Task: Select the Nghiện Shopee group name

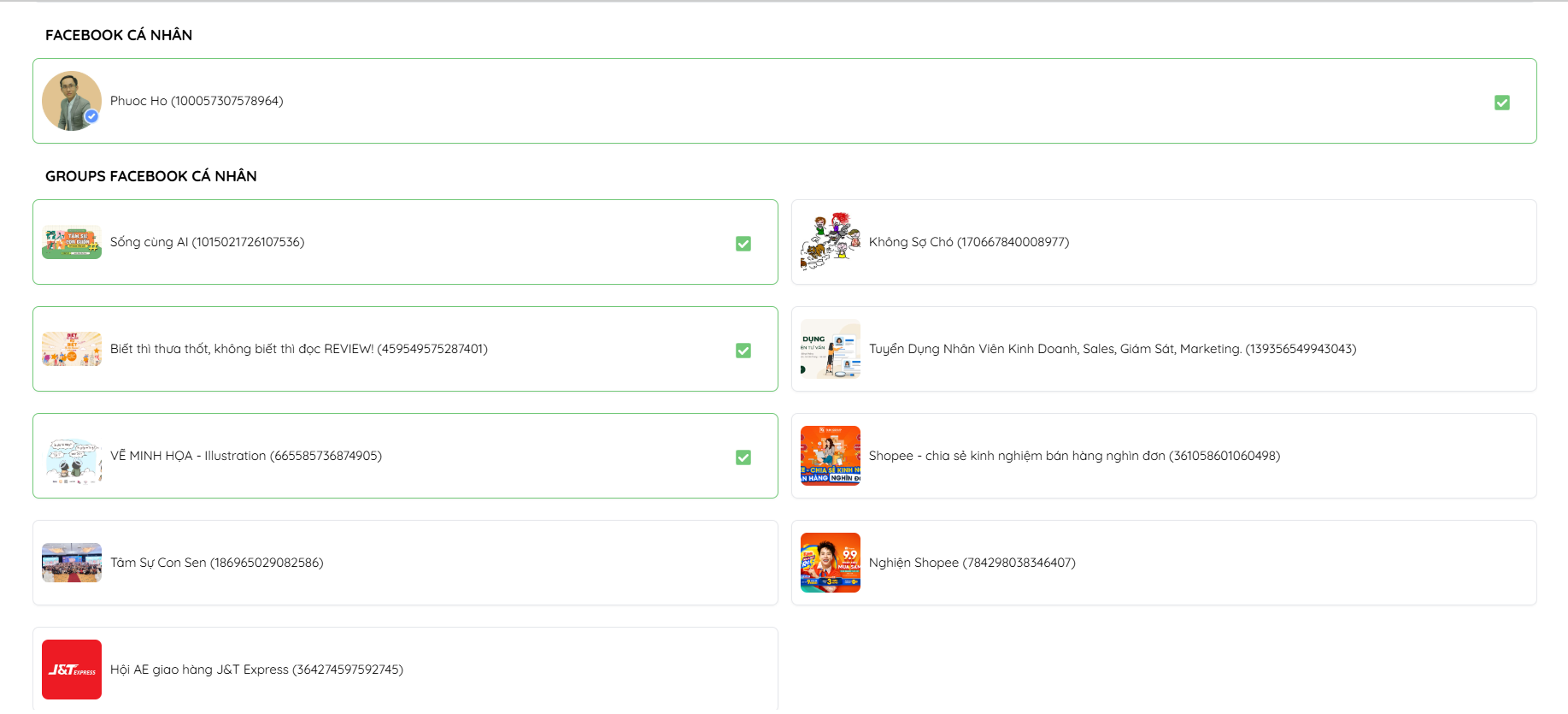Action: pyautogui.click(x=972, y=563)
